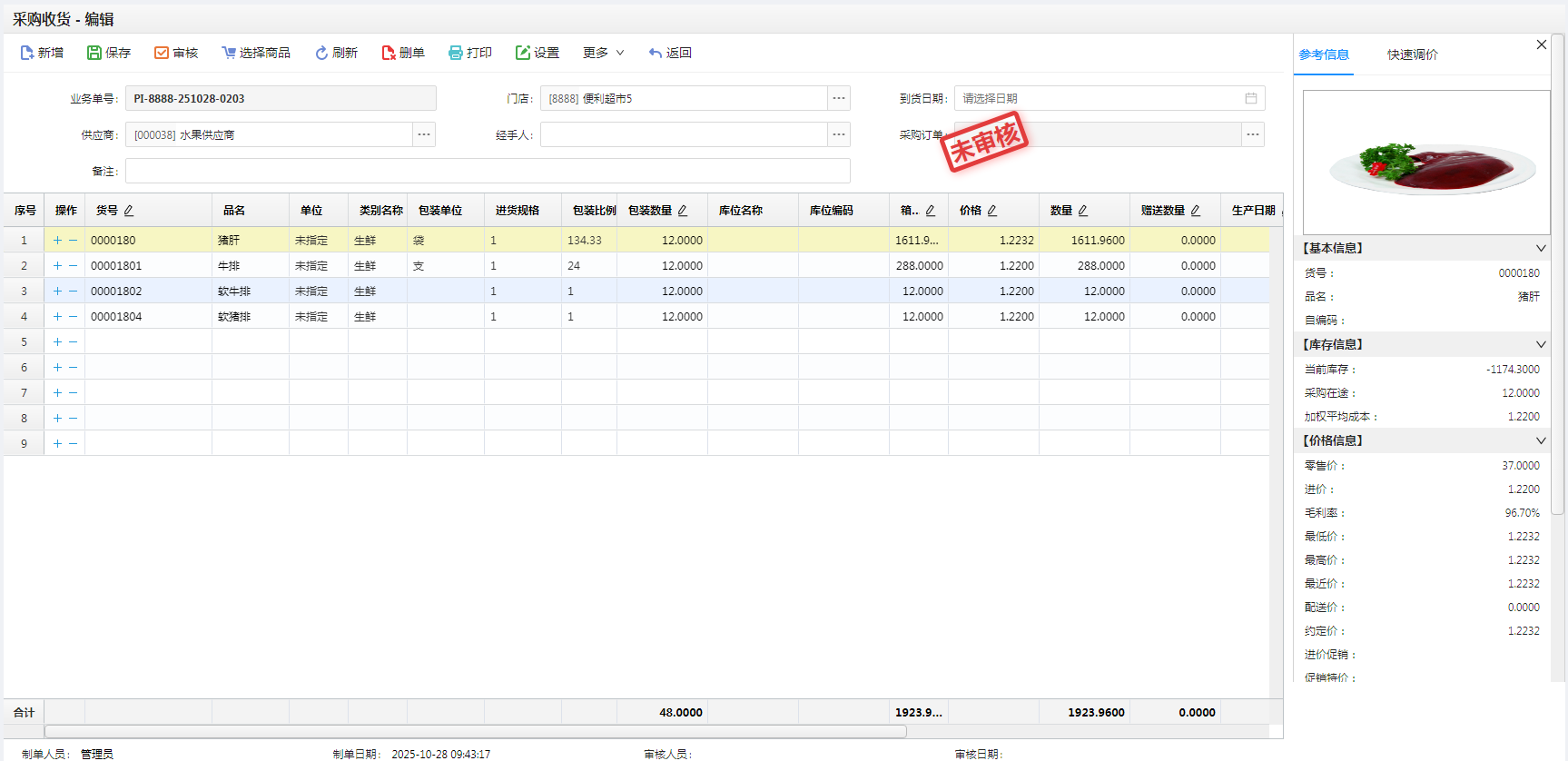Screen dimensions: 1568x761
Task: Delete the order using 删单
Action: 403,53
